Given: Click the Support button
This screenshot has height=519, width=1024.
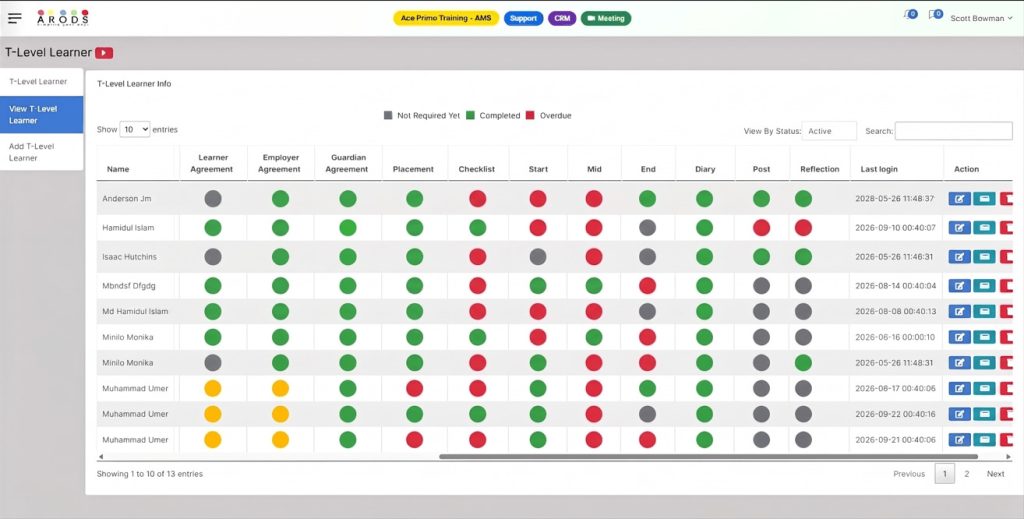Looking at the screenshot, I should [x=523, y=18].
